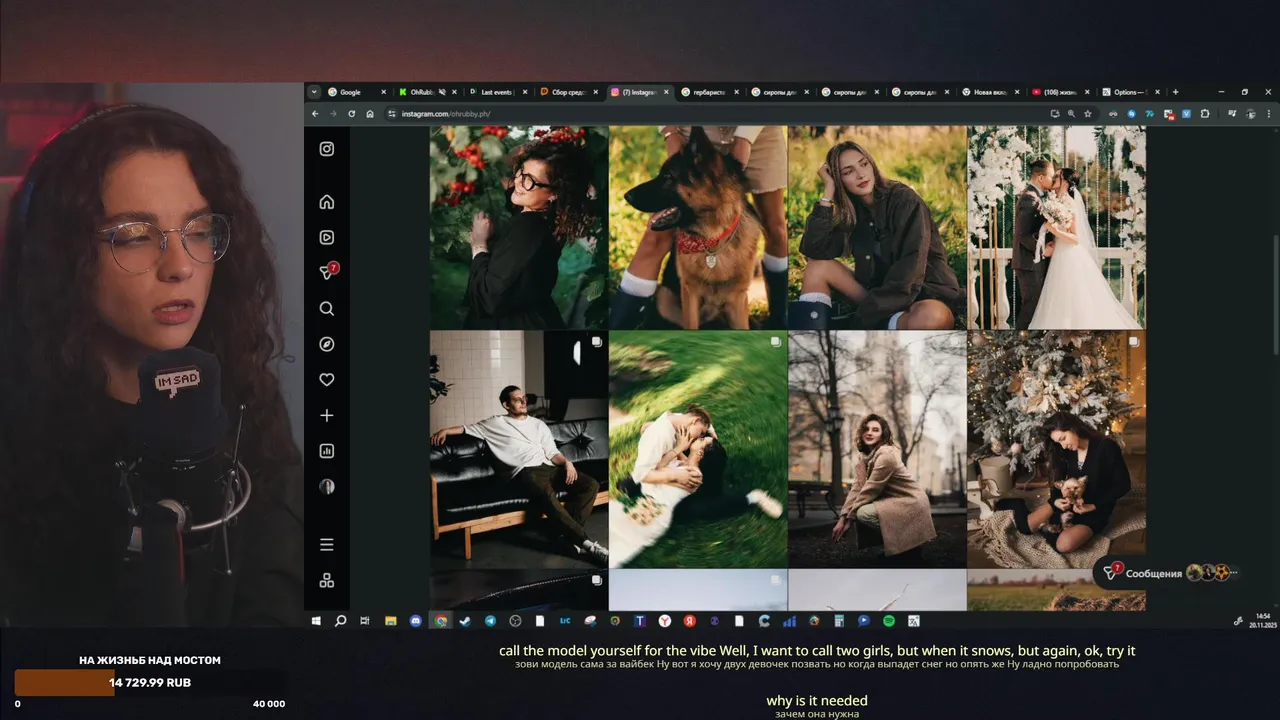The height and width of the screenshot is (720, 1280).
Task: Open Discord from the taskbar
Action: tap(416, 621)
